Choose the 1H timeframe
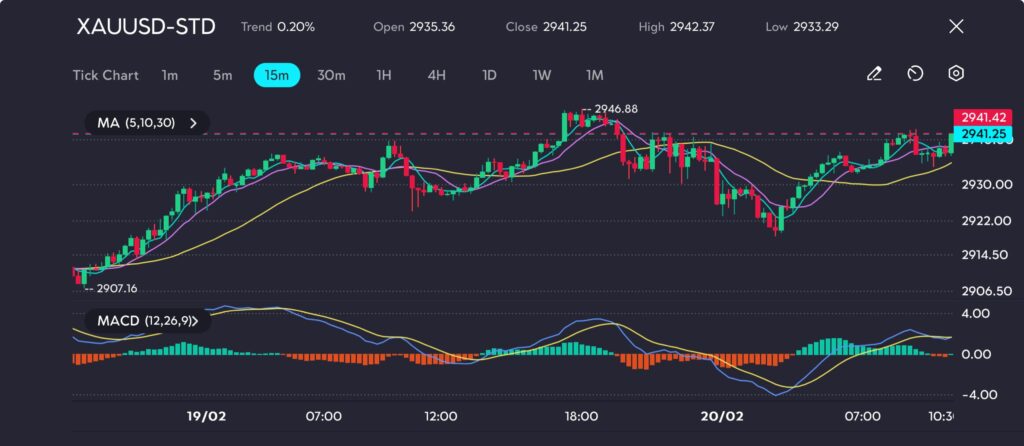This screenshot has height=446, width=1024. [384, 75]
